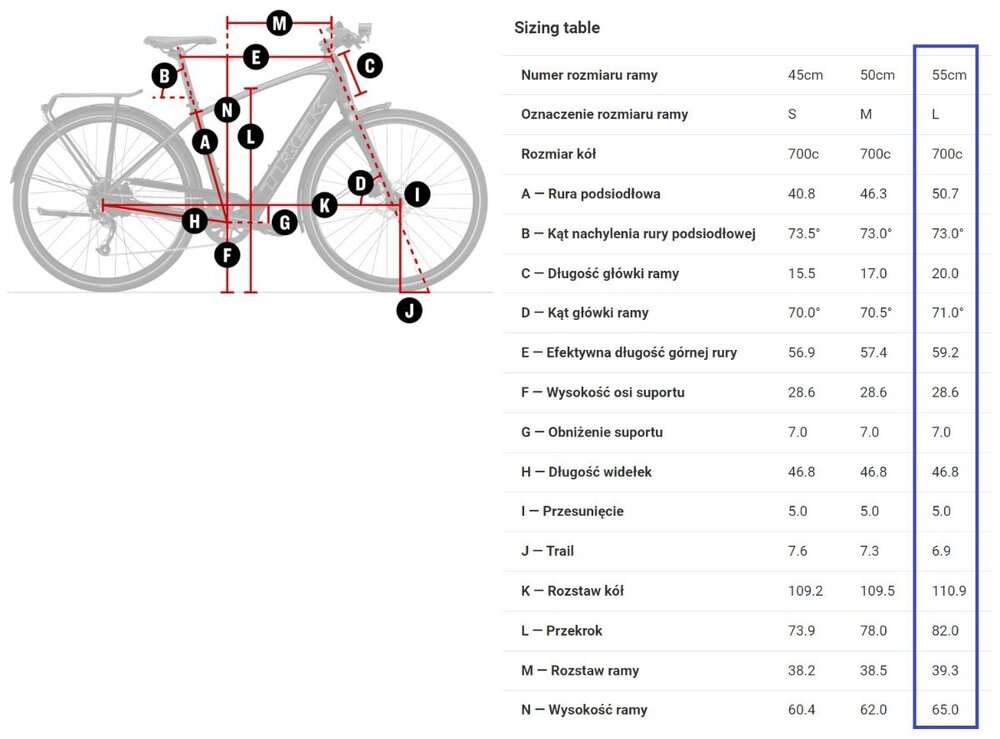Image resolution: width=1000 pixels, height=739 pixels.
Task: Select the 45cm frame size column header
Action: (x=805, y=75)
